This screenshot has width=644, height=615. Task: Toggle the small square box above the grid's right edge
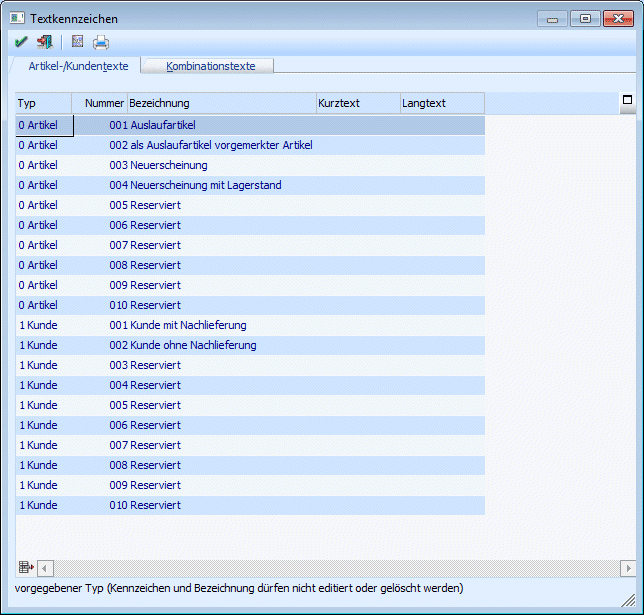click(x=627, y=100)
